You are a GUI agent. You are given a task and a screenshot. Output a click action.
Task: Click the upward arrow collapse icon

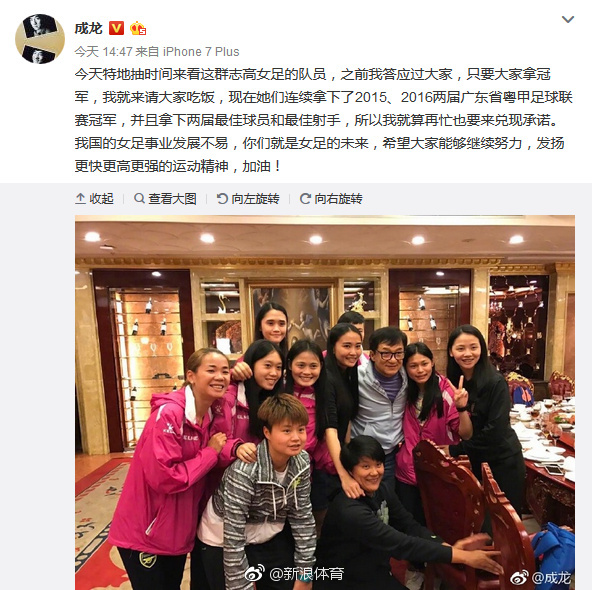click(x=80, y=199)
